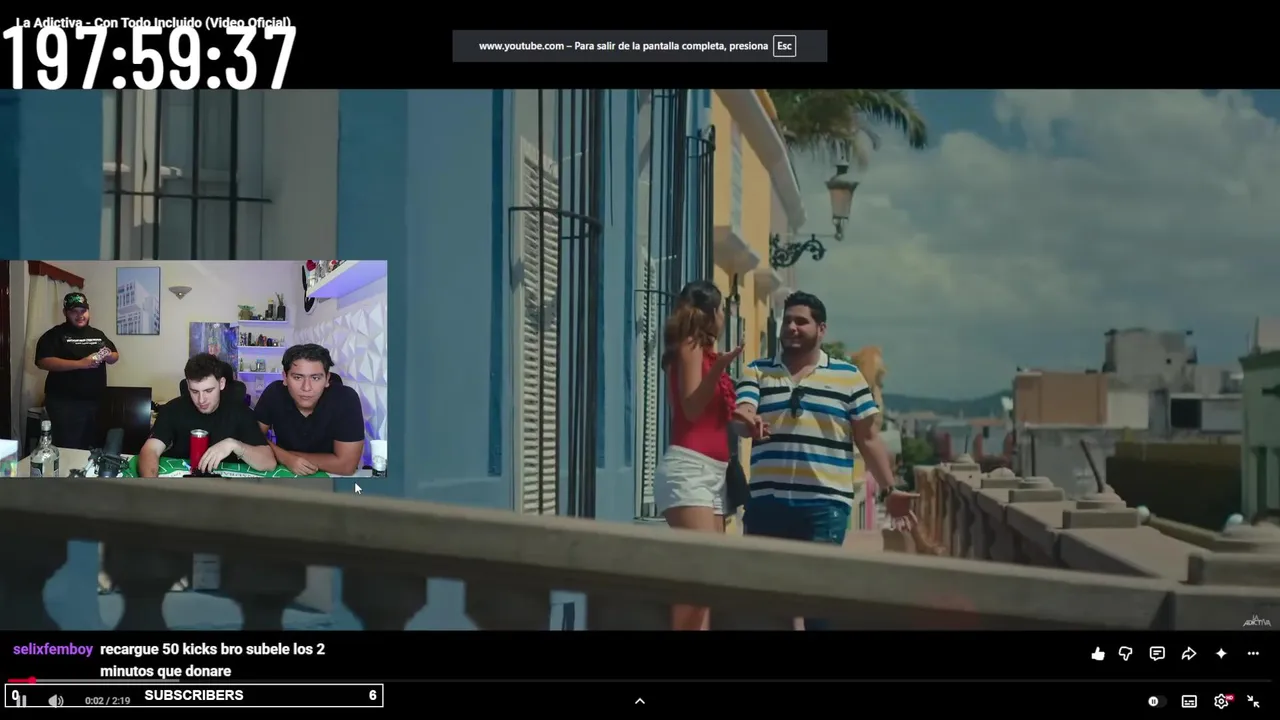Click the Esc key hint button
Screen dimensions: 1280x720
click(785, 46)
